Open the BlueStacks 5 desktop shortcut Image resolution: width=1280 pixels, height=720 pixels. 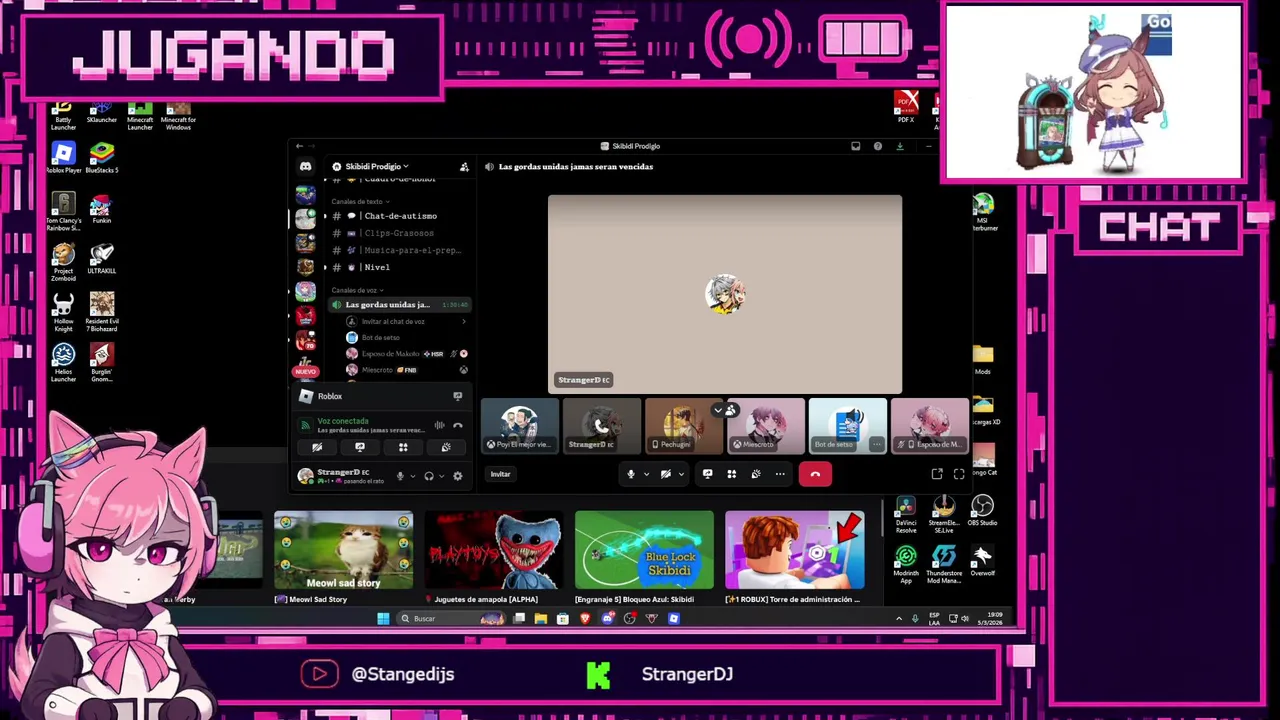coord(101,157)
